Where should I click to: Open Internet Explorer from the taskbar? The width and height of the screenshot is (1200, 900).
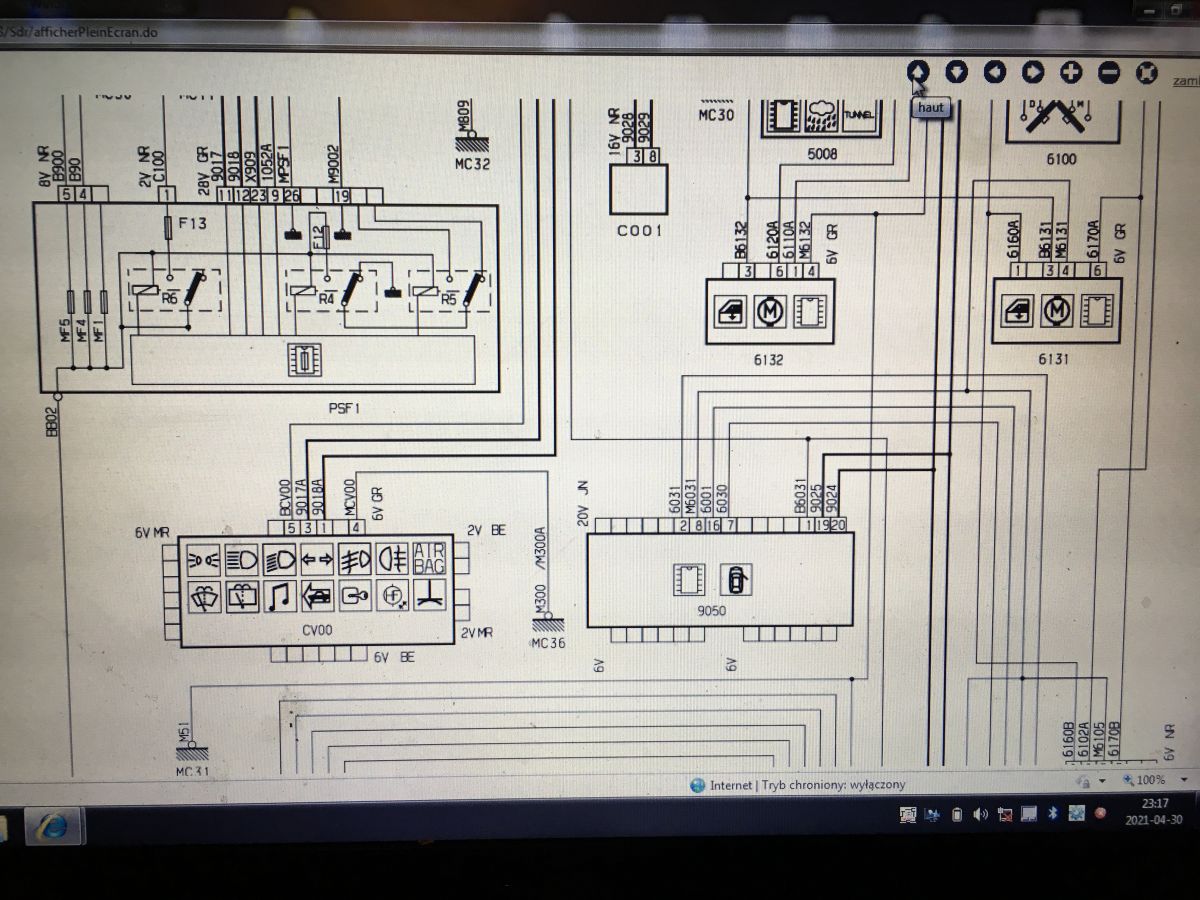(x=52, y=826)
